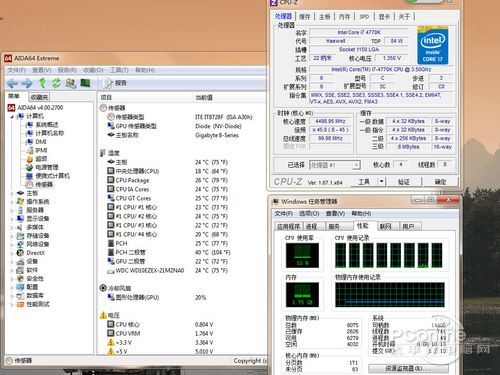This screenshot has height=375, width=500.
Task: Click the WDC WD10EZEX drive icon
Action: pyautogui.click(x=111, y=271)
